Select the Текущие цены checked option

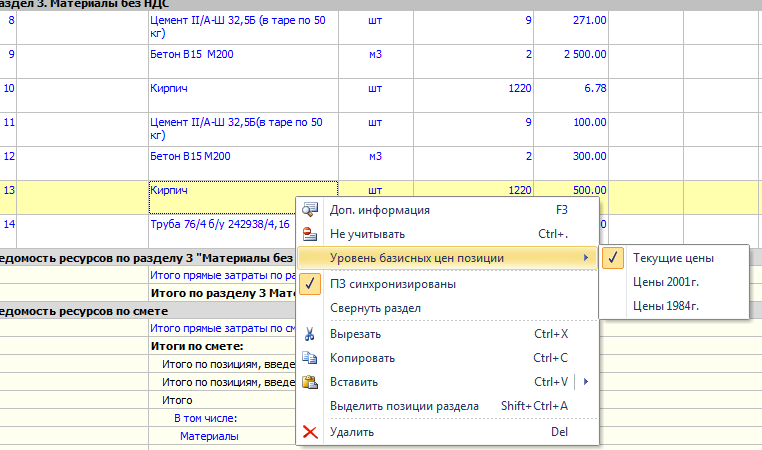[x=673, y=258]
